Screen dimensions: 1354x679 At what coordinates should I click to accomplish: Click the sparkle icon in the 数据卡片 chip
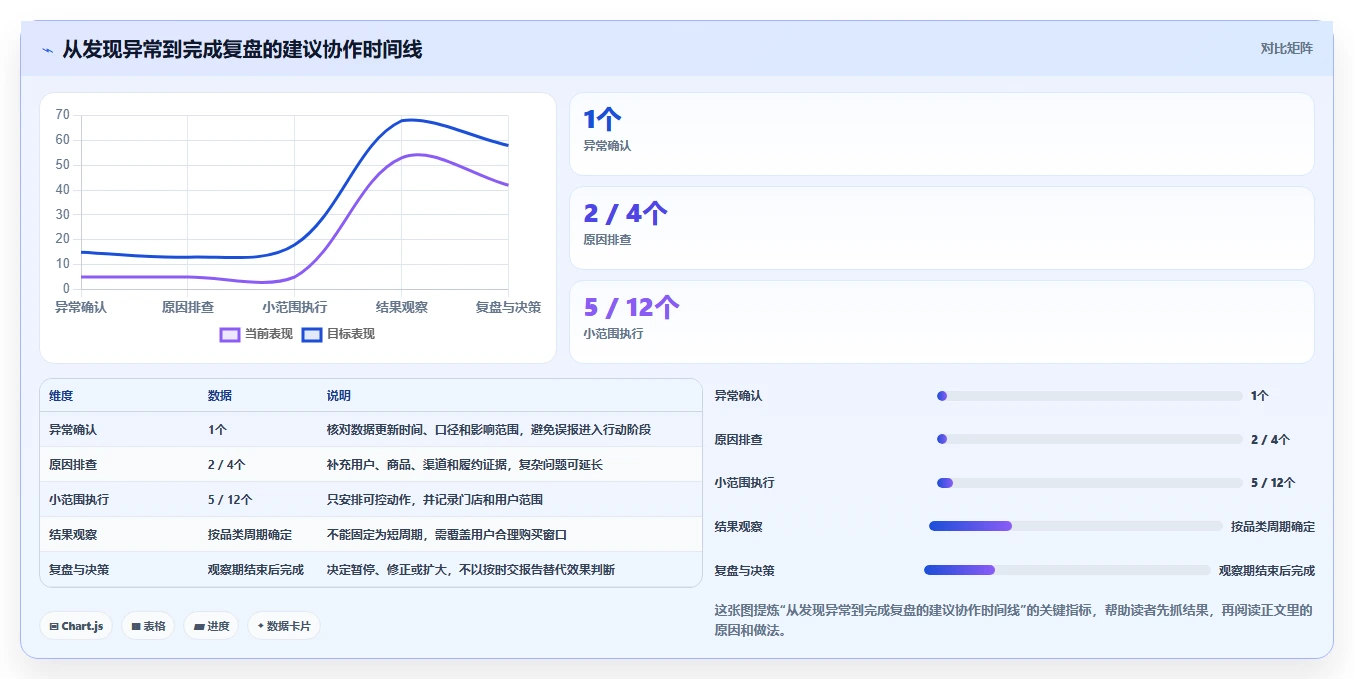261,626
